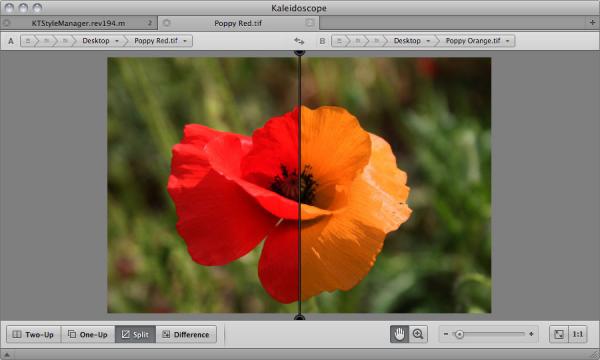The height and width of the screenshot is (360, 600).
Task: Set zoom to 1:1 actual size
Action: click(578, 334)
